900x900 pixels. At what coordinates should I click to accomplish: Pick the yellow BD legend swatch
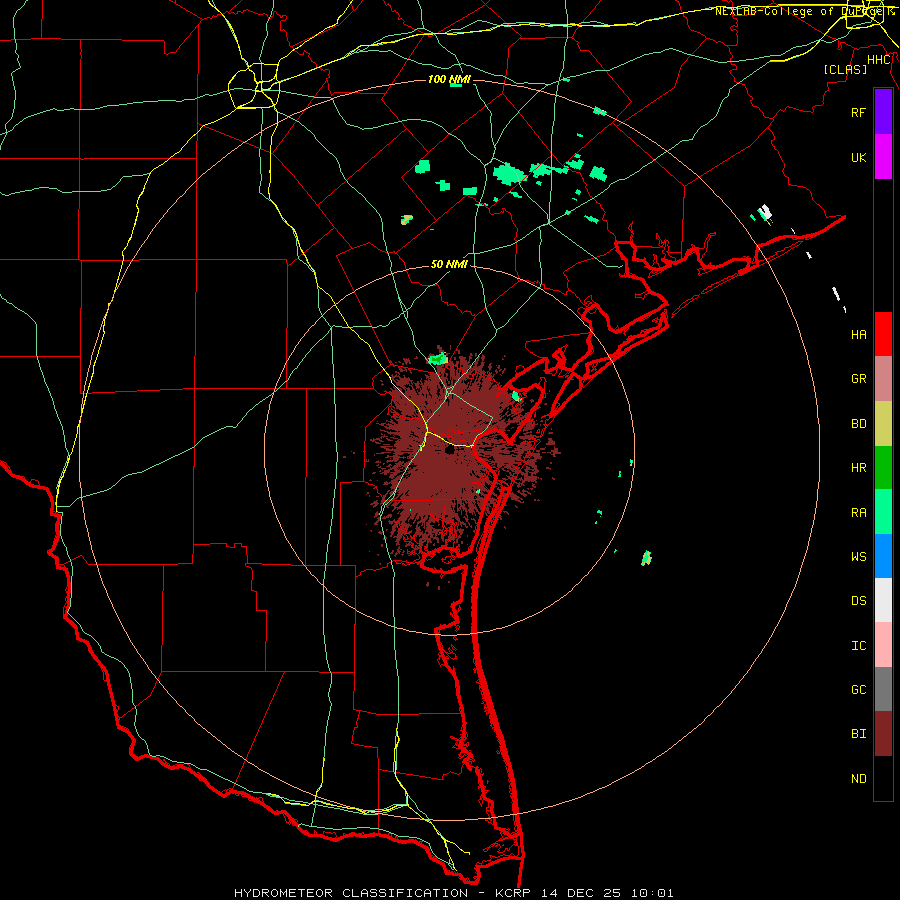(x=883, y=424)
